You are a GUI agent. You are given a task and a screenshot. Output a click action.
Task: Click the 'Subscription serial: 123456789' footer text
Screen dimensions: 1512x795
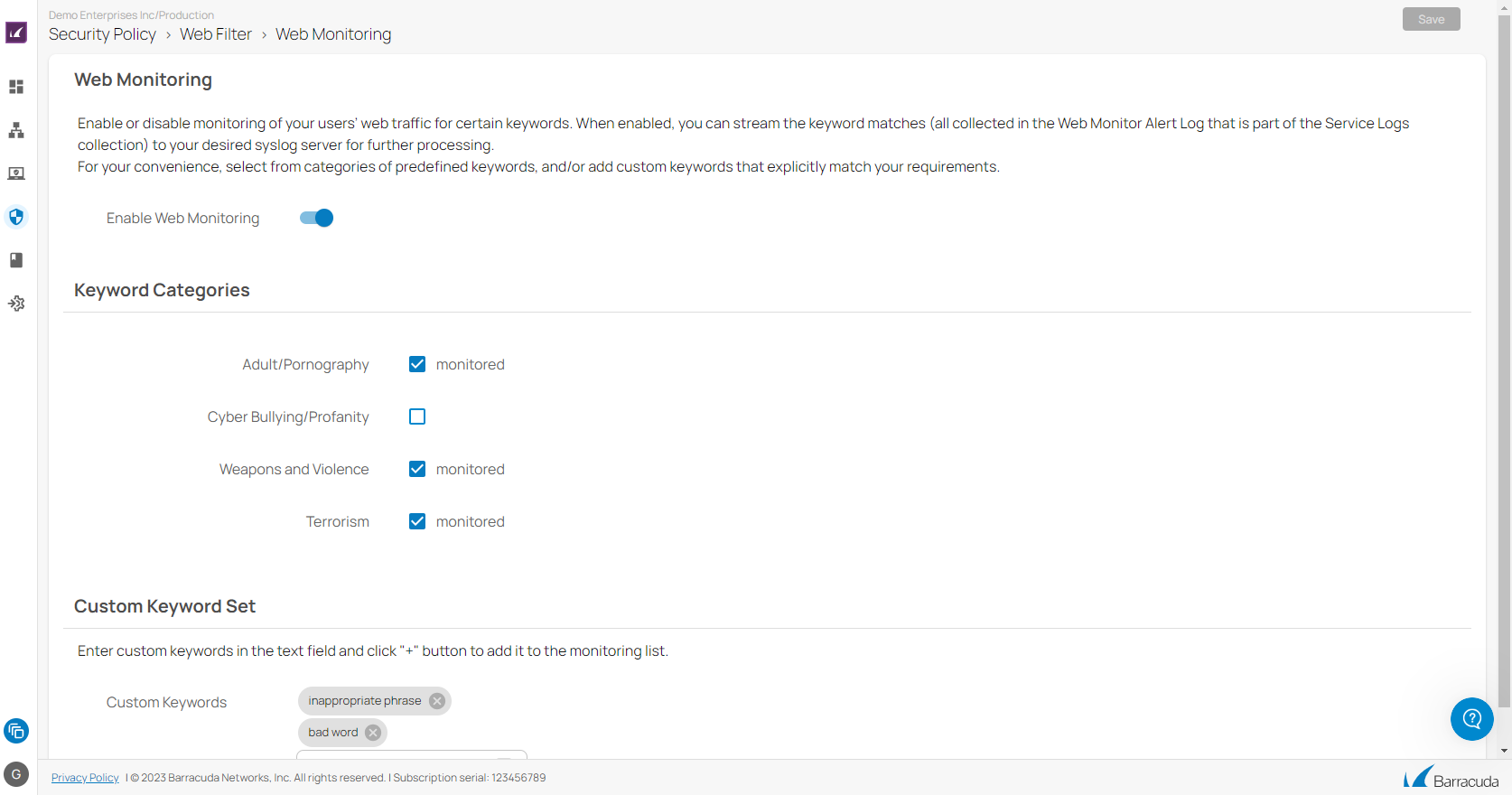[x=470, y=778]
